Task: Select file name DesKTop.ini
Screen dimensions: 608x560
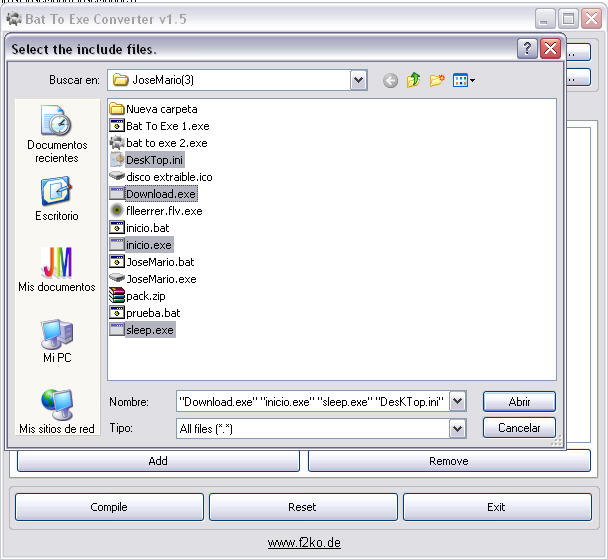Action: [154, 160]
